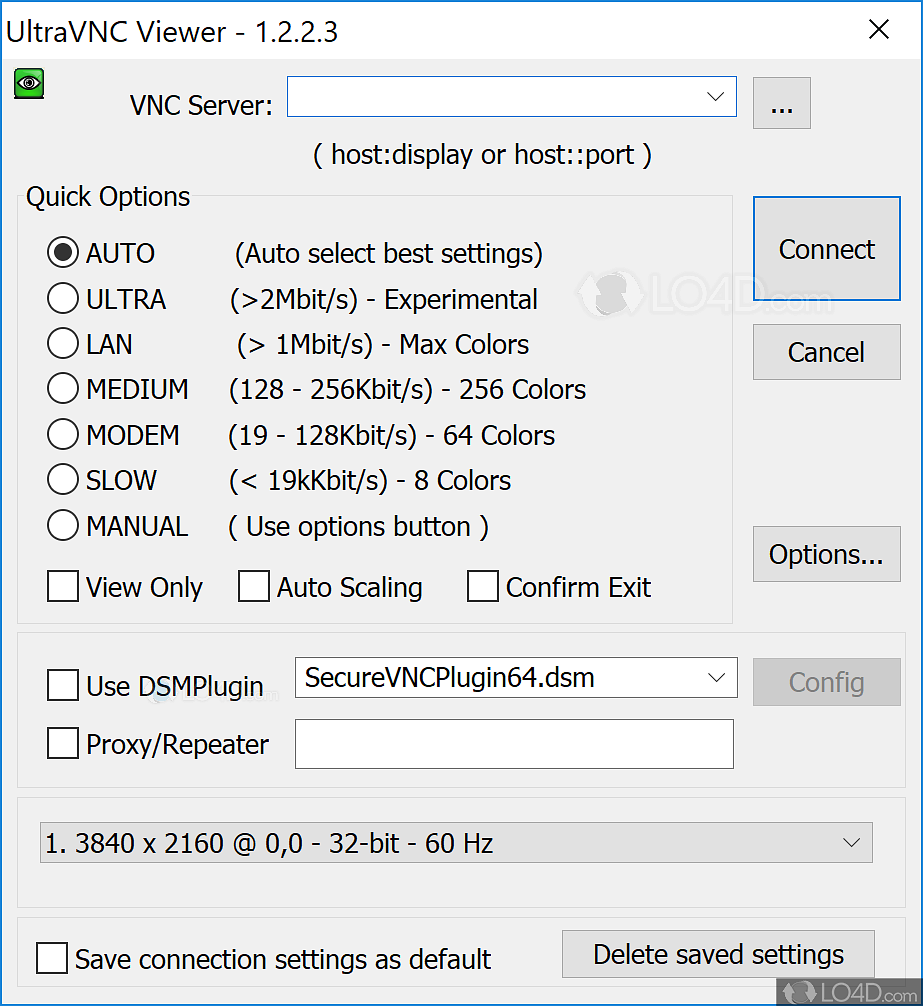Click the Proxy/Repeater text field
Screen dimensions: 923x1006
pyautogui.click(x=514, y=744)
